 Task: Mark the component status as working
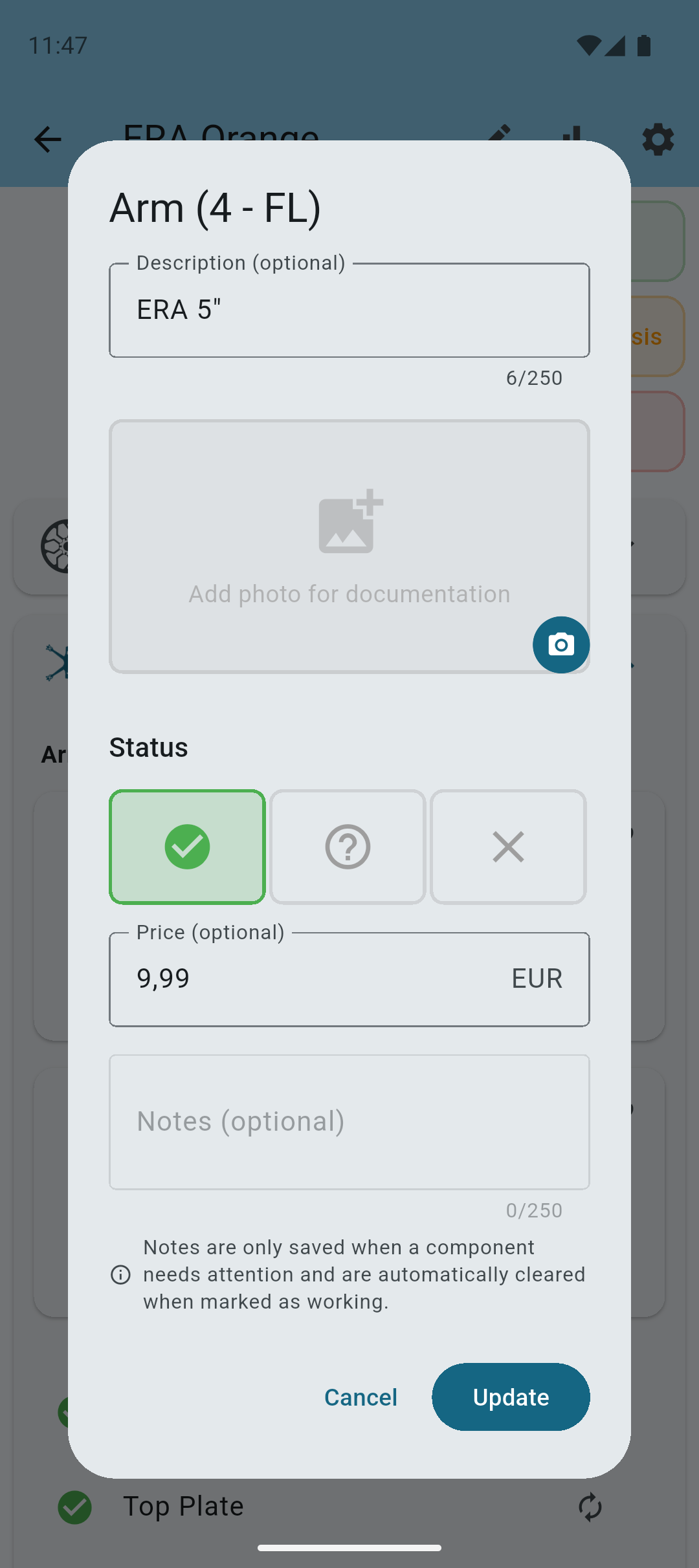point(187,846)
